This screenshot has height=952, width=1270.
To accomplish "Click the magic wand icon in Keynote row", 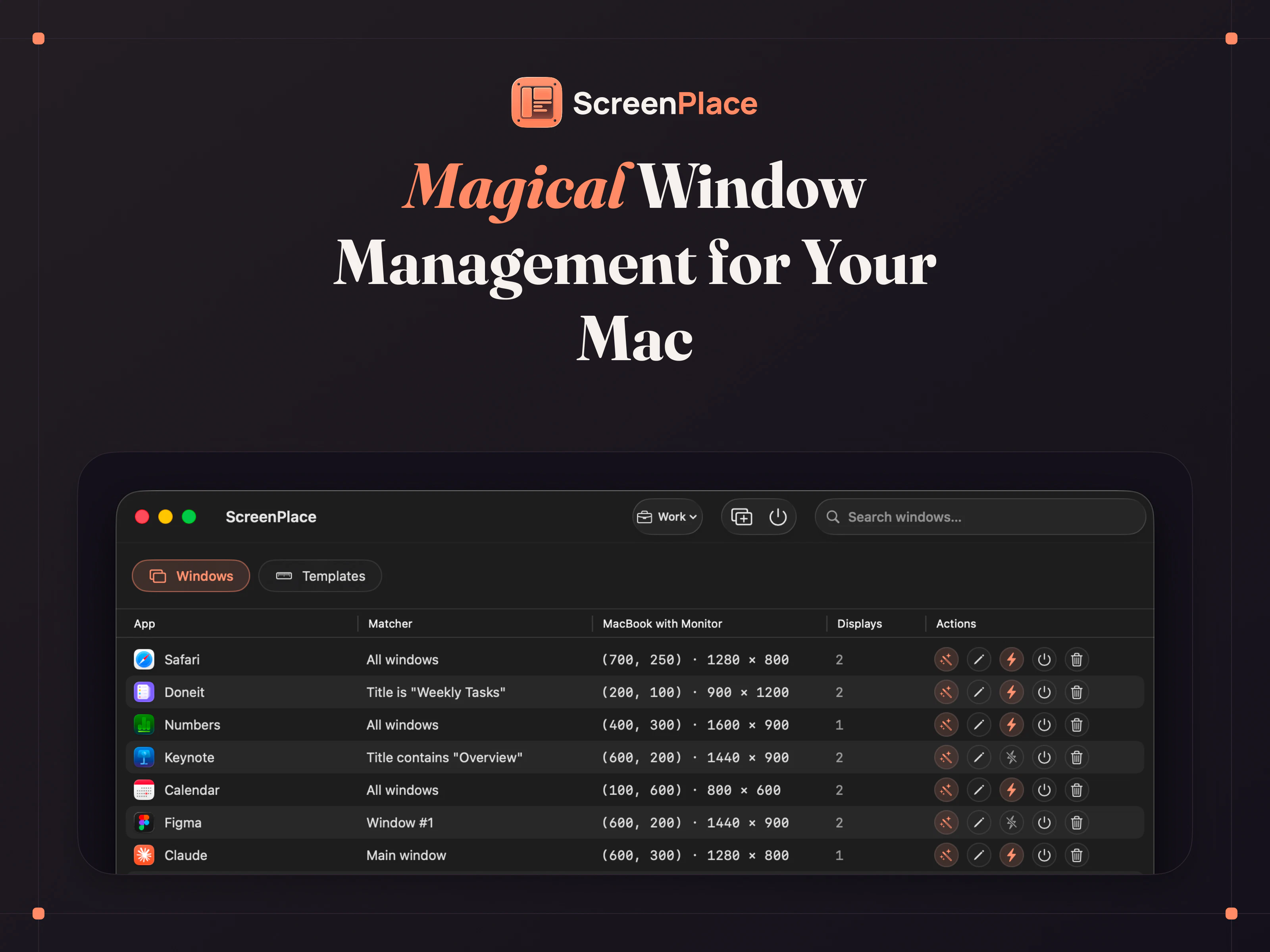I will 946,758.
